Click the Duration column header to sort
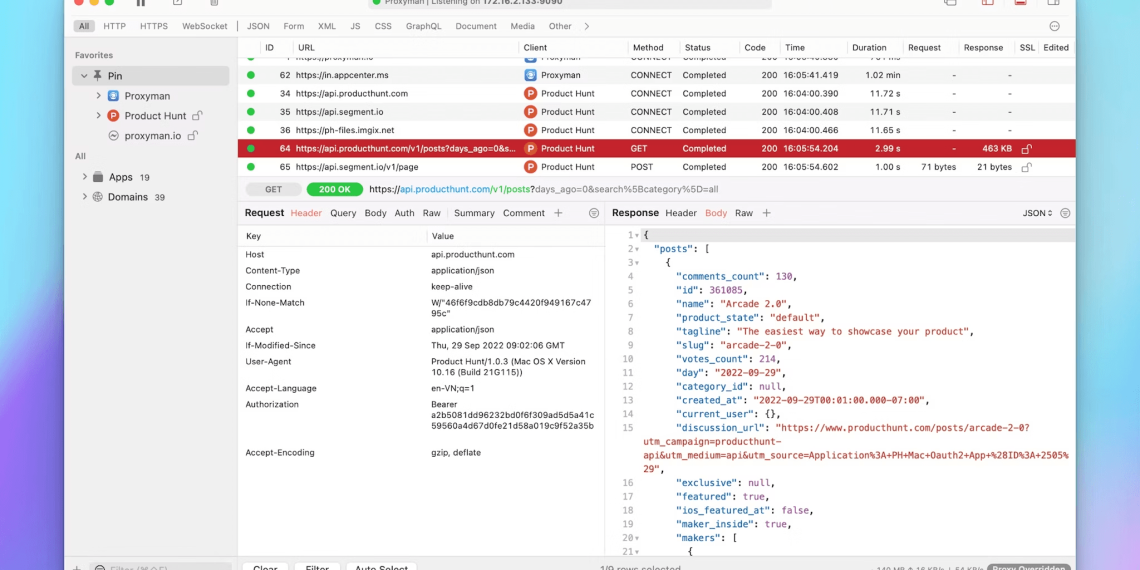1140x570 pixels. pos(869,47)
